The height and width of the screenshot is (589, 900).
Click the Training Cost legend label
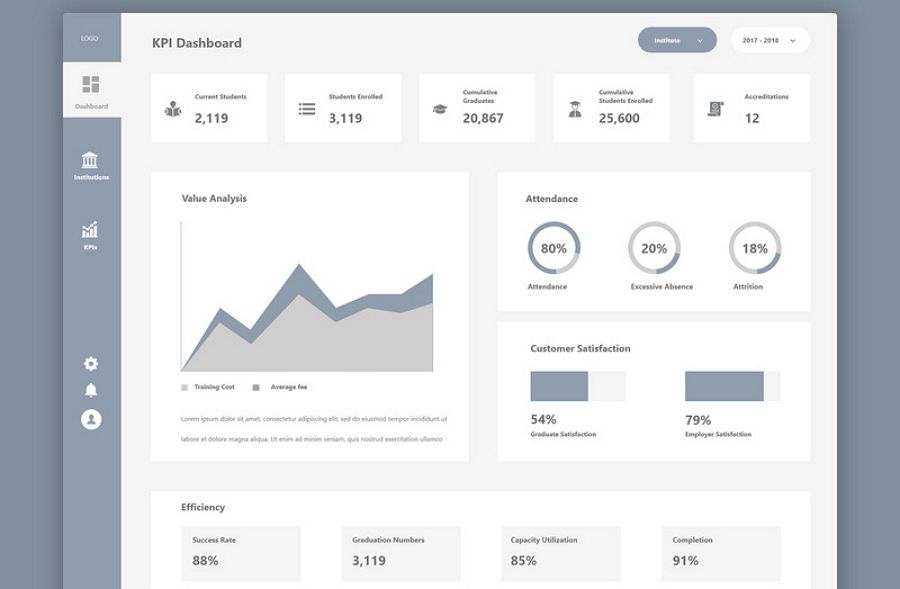215,388
